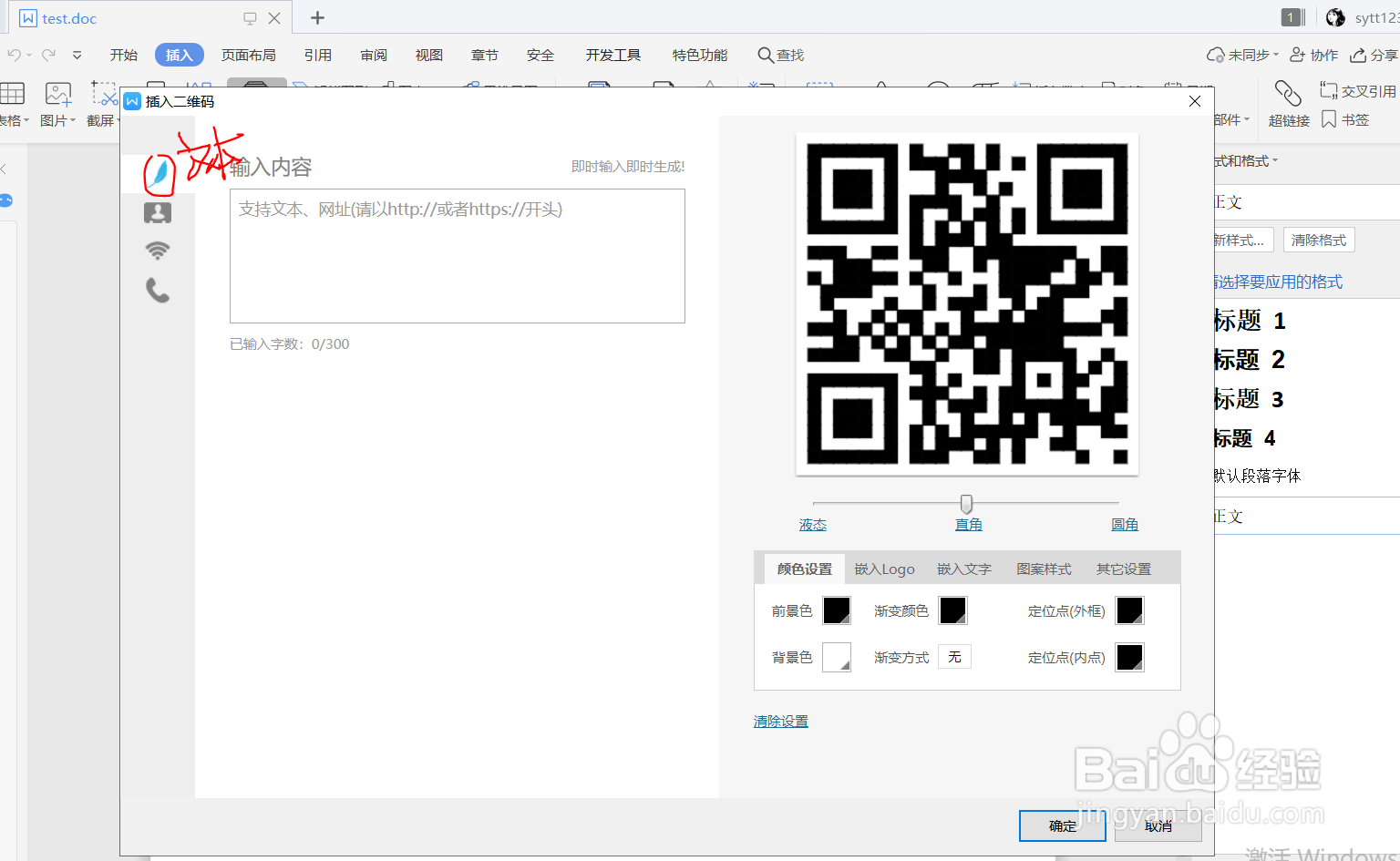1400x861 pixels.
Task: Click the 清除设置 link
Action: pos(781,721)
